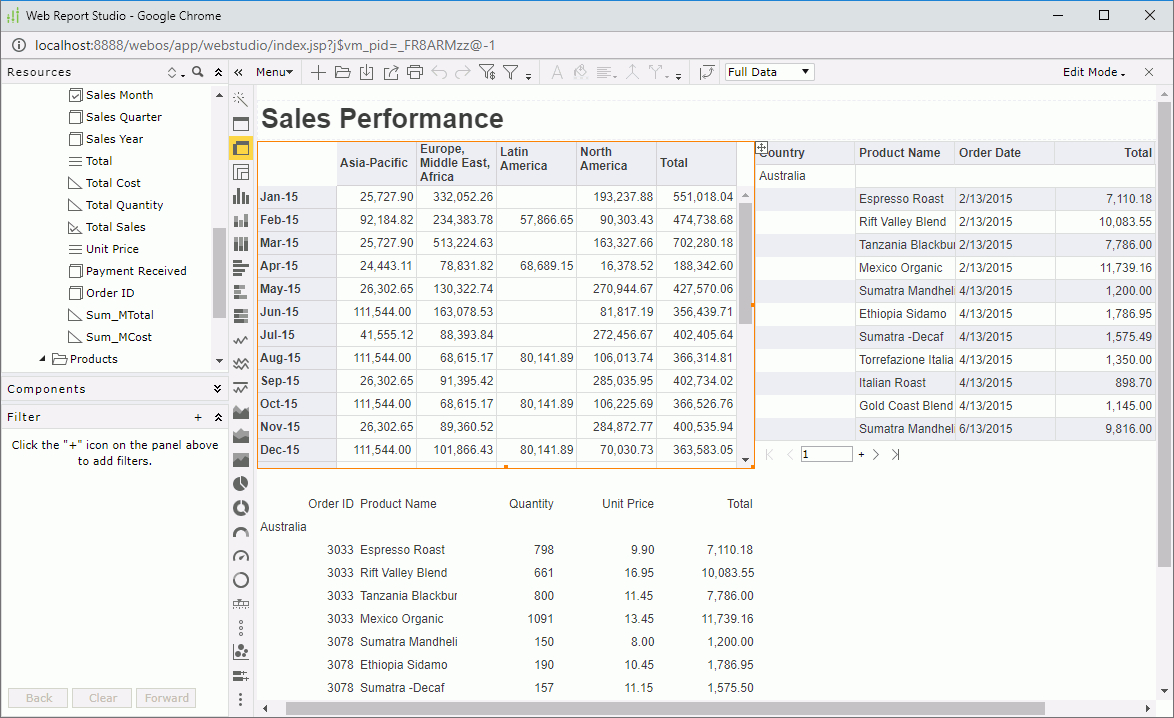
Task: Collapse the Components panel
Action: pyautogui.click(x=216, y=388)
